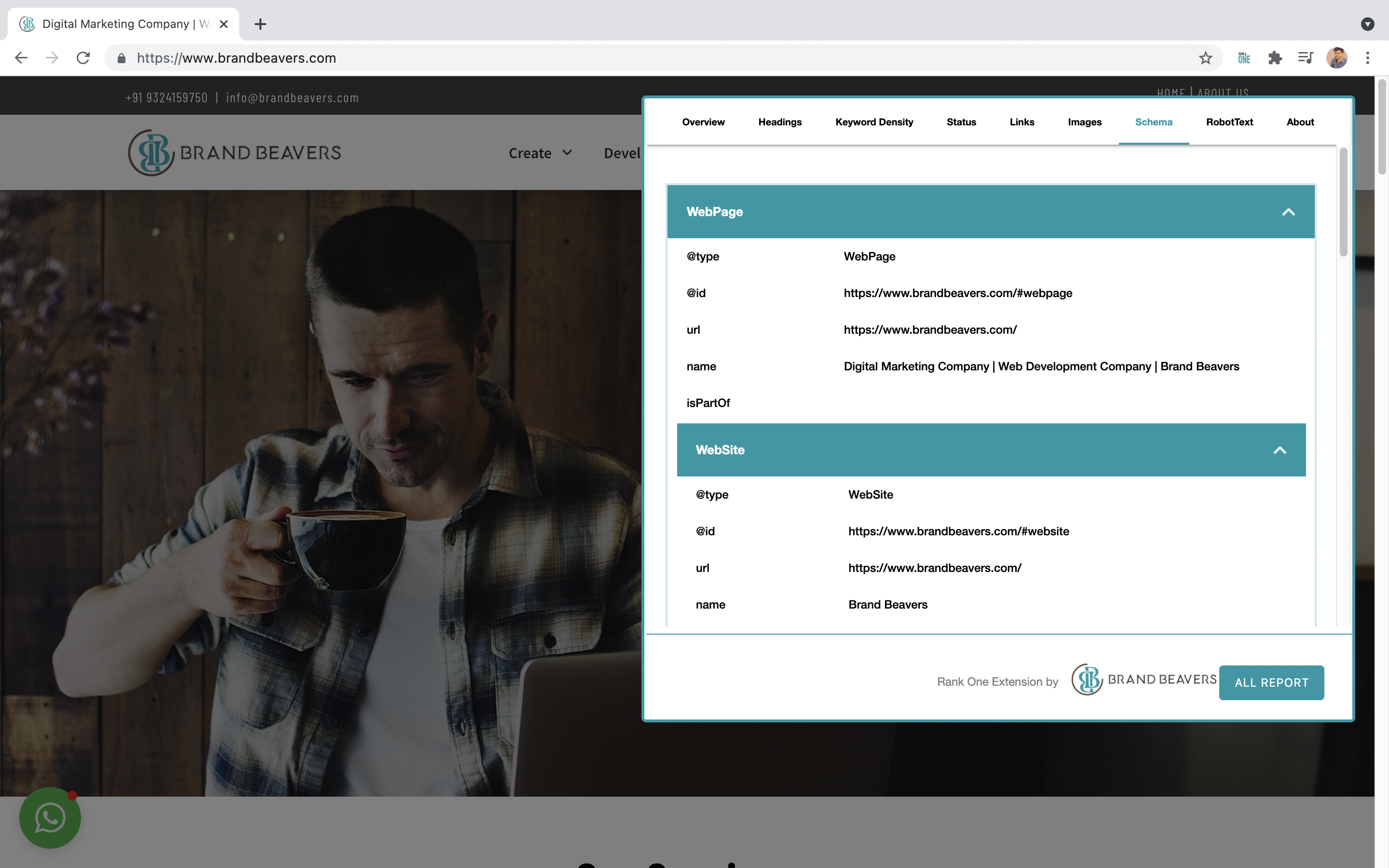Image resolution: width=1389 pixels, height=868 pixels.
Task: Open WhatsApp chat widget
Action: (x=49, y=817)
